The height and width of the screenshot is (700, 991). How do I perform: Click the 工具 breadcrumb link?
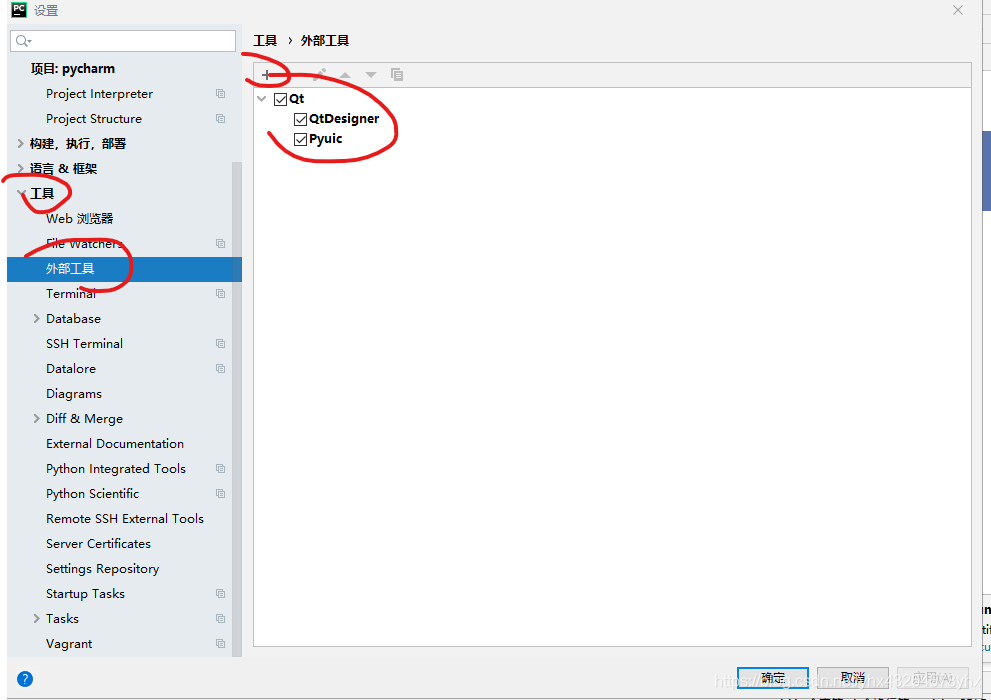click(265, 40)
